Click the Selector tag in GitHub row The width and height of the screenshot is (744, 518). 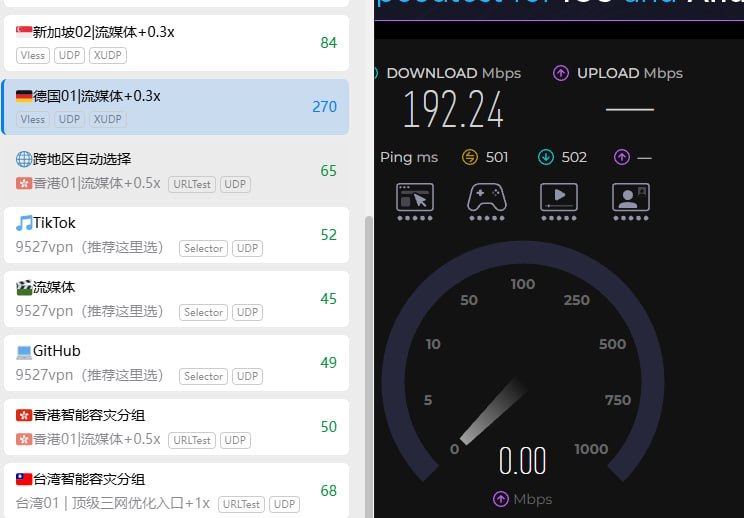coord(204,377)
